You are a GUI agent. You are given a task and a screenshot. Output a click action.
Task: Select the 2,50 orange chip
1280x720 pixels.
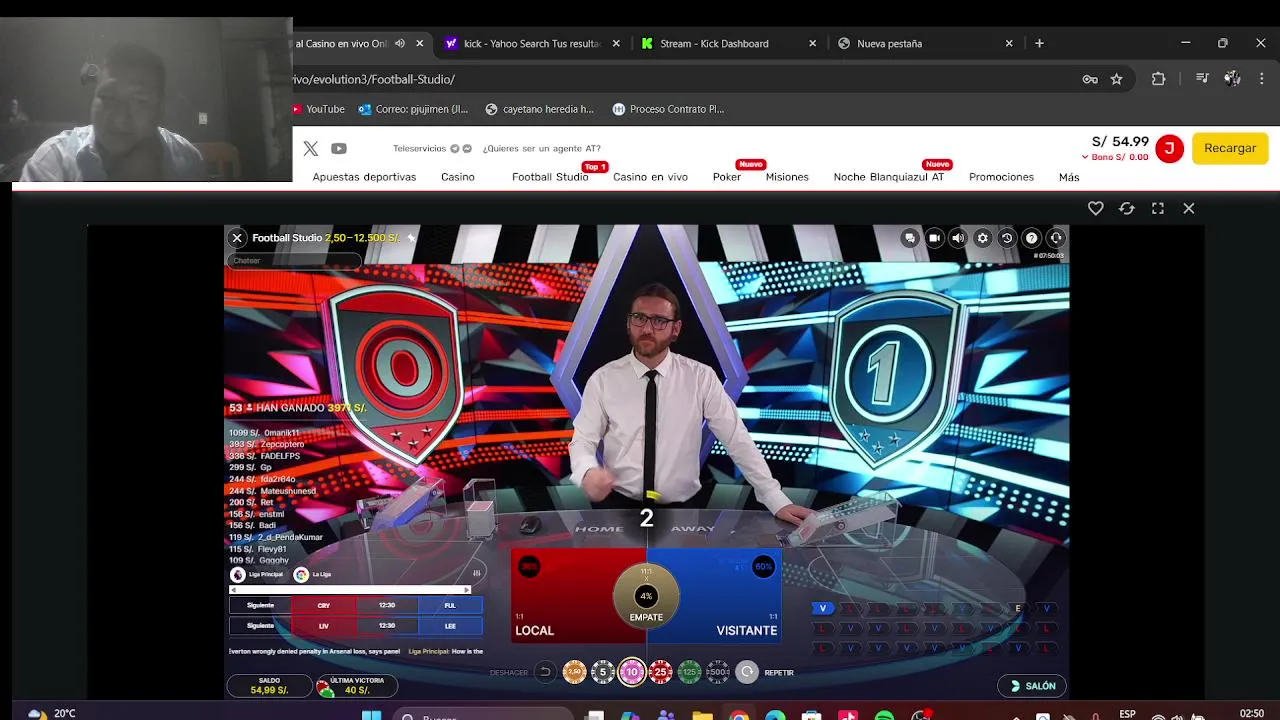pos(574,672)
